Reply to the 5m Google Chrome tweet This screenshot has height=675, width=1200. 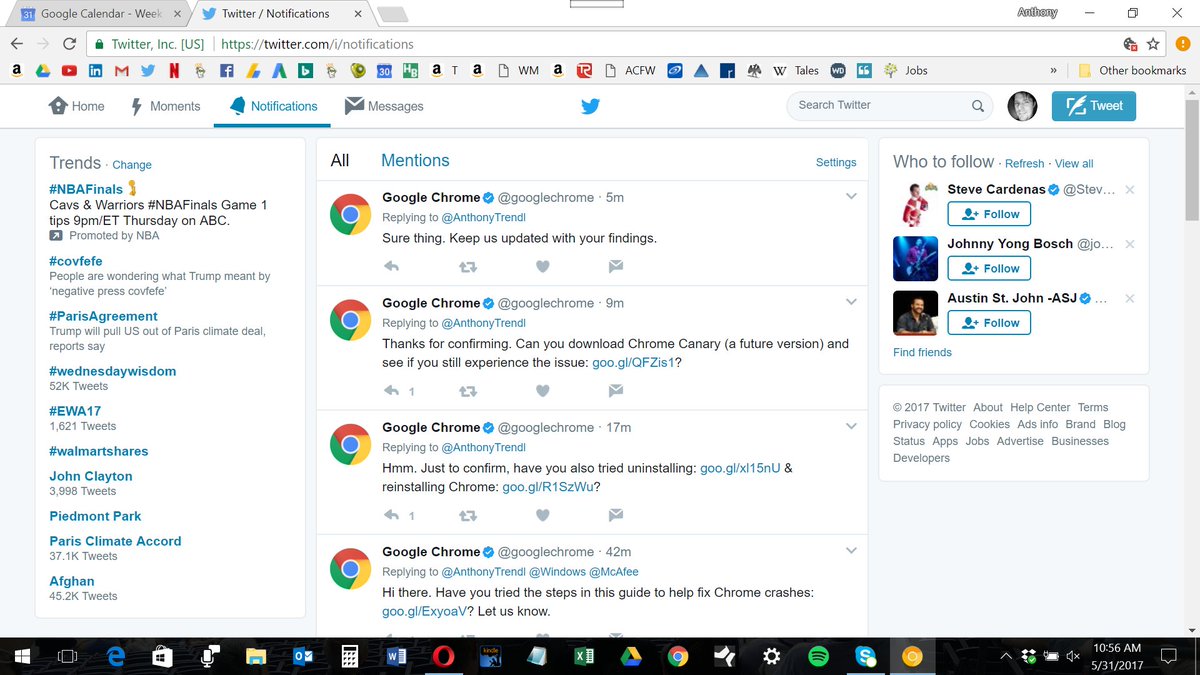tap(392, 267)
